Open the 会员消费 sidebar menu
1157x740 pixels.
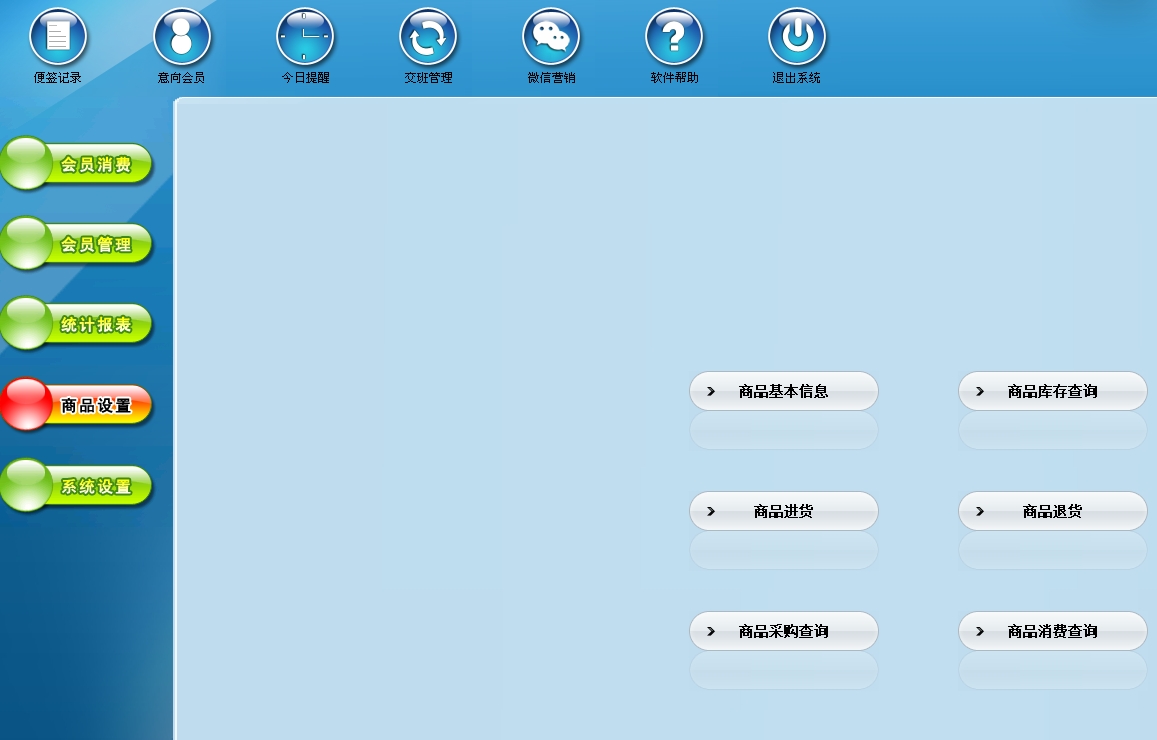click(96, 165)
